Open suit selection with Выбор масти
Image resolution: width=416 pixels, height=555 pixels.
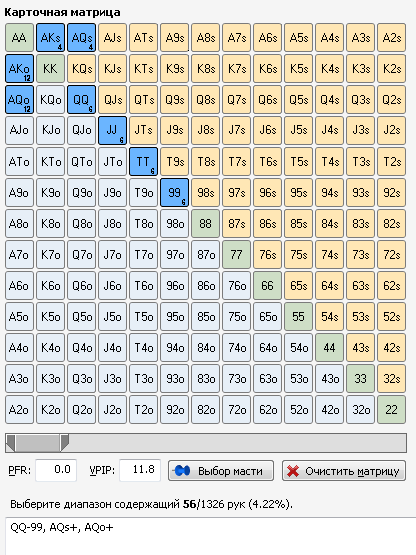tap(221, 471)
